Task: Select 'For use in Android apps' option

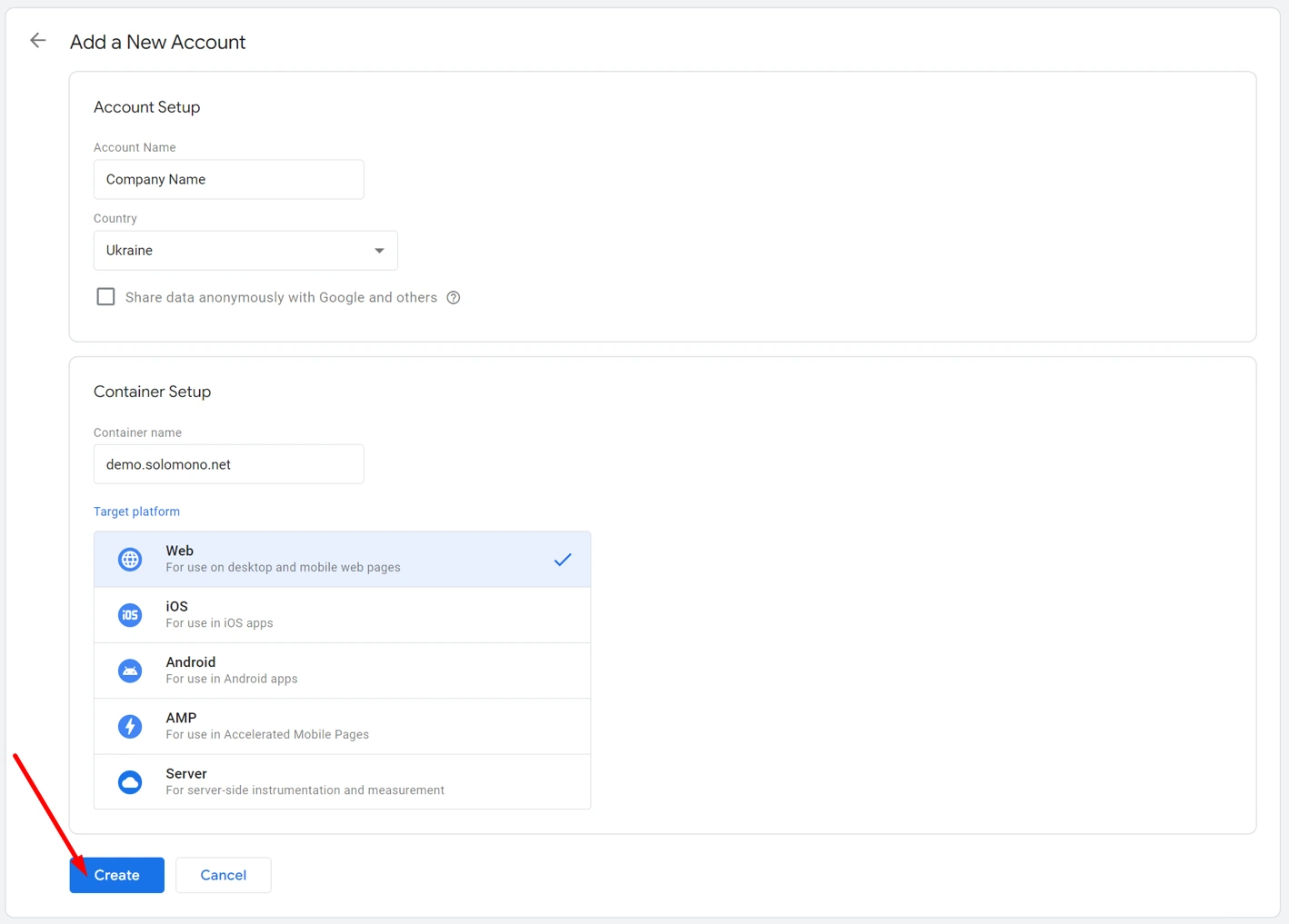Action: click(232, 679)
